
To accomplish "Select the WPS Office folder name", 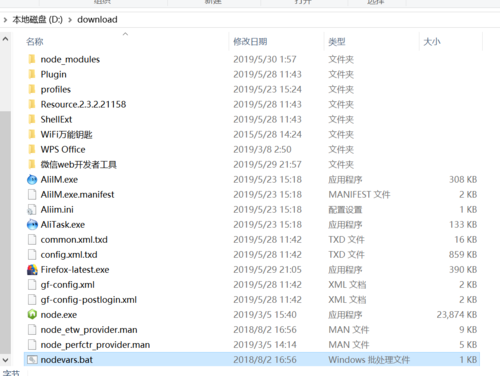I will coord(63,149).
